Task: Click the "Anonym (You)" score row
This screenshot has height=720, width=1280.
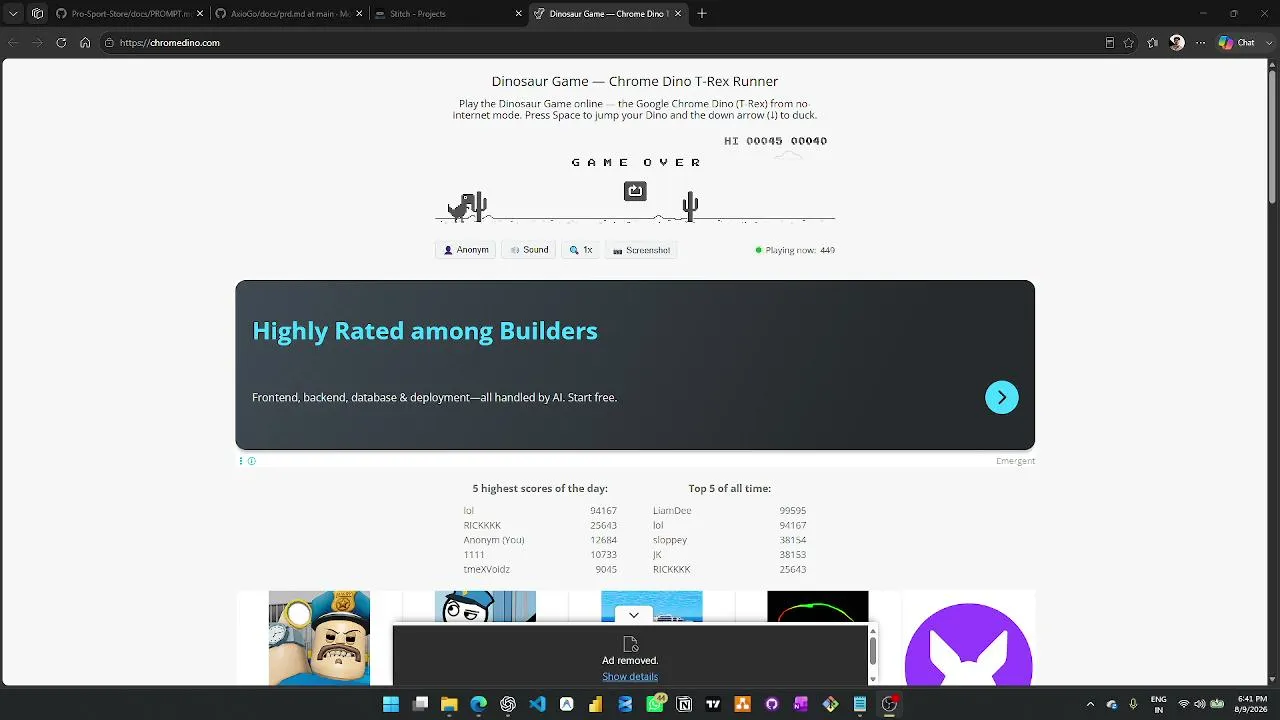Action: [x=540, y=540]
